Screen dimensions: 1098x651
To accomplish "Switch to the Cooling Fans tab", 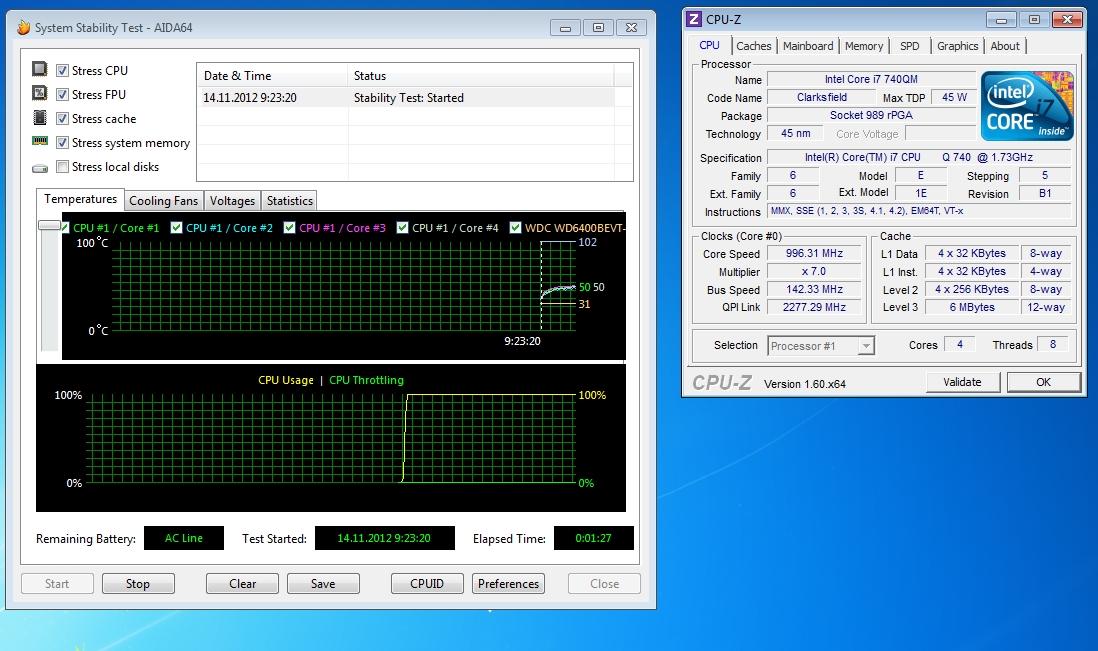I will [164, 201].
